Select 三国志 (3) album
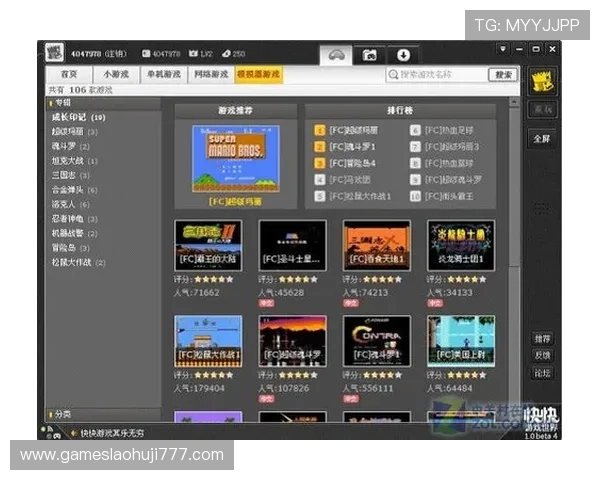This screenshot has height=480, width=600. click(x=71, y=176)
